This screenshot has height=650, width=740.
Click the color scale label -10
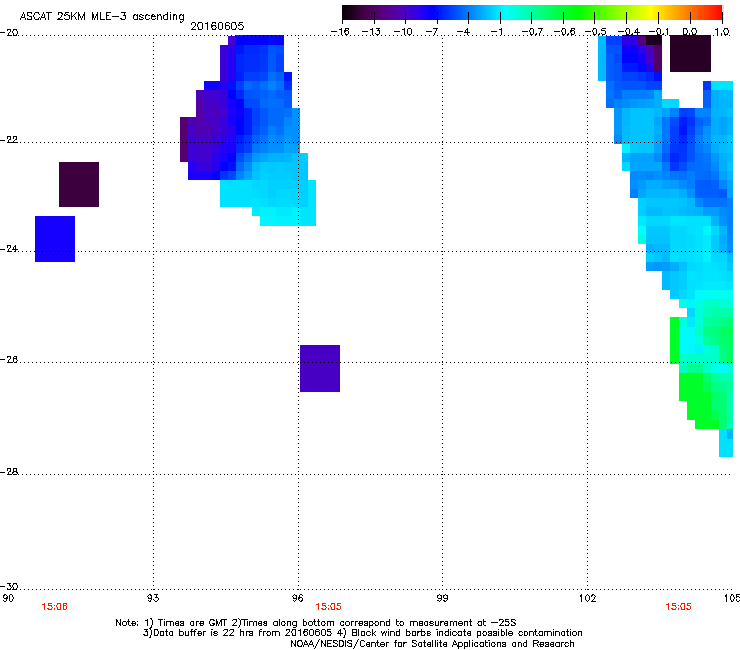click(403, 32)
